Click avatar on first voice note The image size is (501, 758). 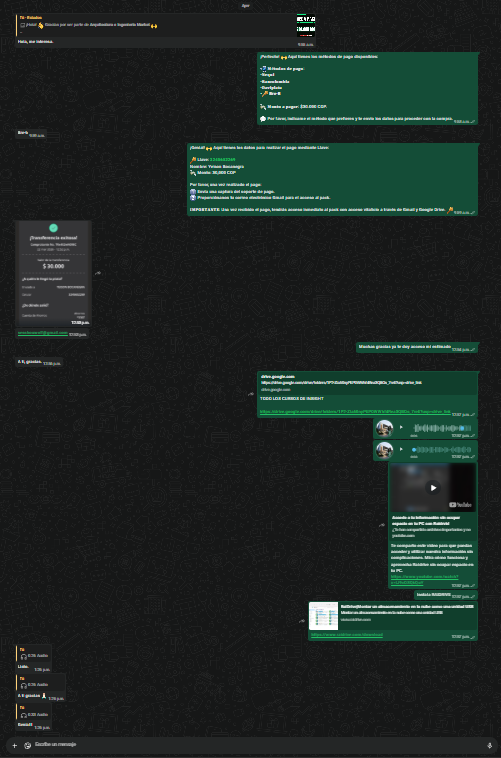pyautogui.click(x=384, y=428)
